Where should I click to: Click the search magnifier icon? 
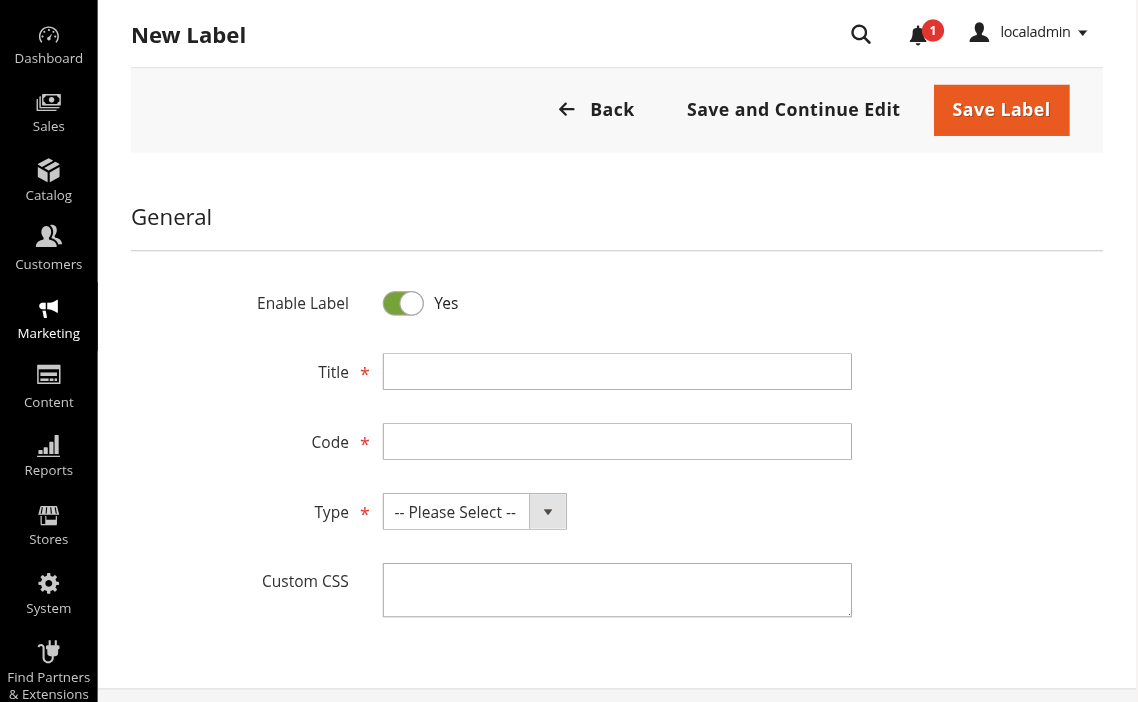[860, 34]
